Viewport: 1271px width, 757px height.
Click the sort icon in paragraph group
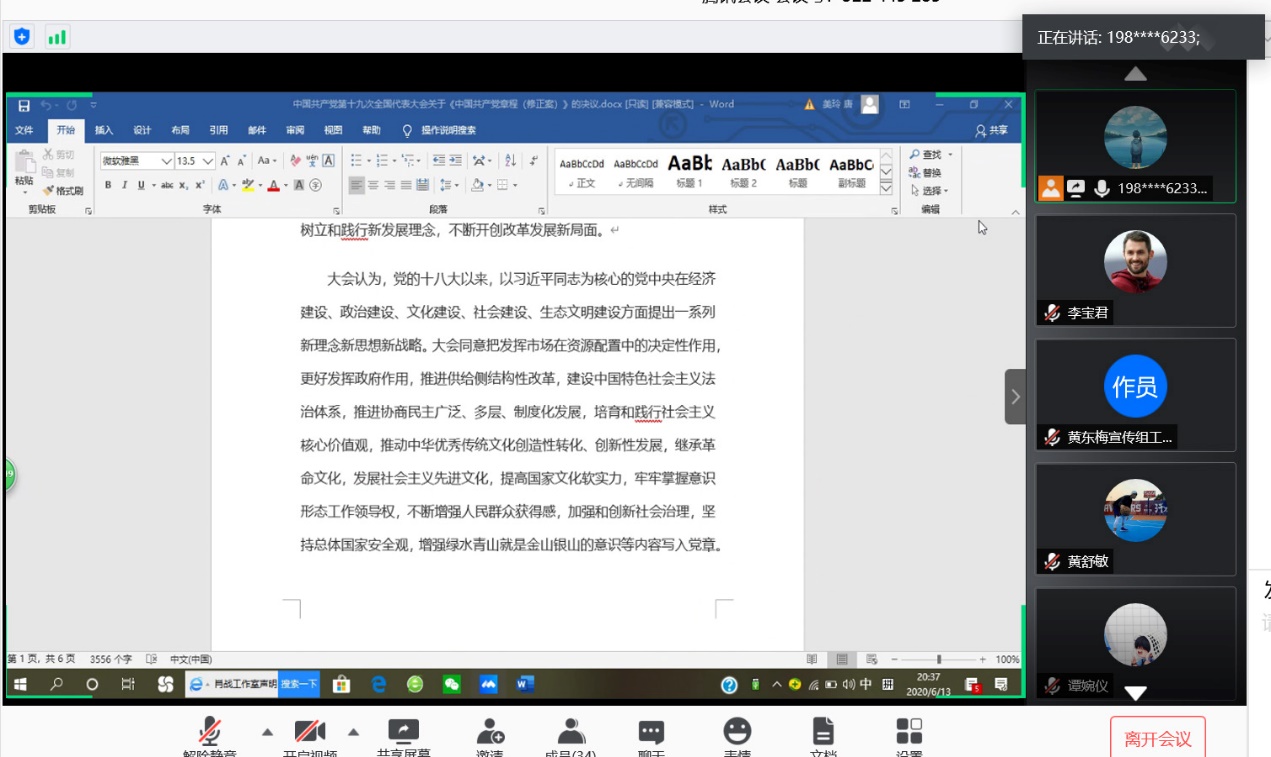tap(510, 160)
